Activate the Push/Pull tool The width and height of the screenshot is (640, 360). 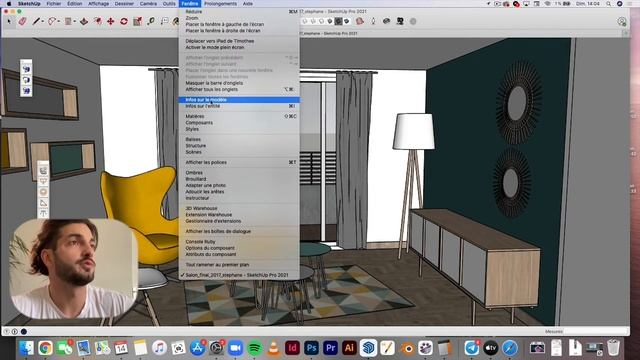pyautogui.click(x=84, y=21)
